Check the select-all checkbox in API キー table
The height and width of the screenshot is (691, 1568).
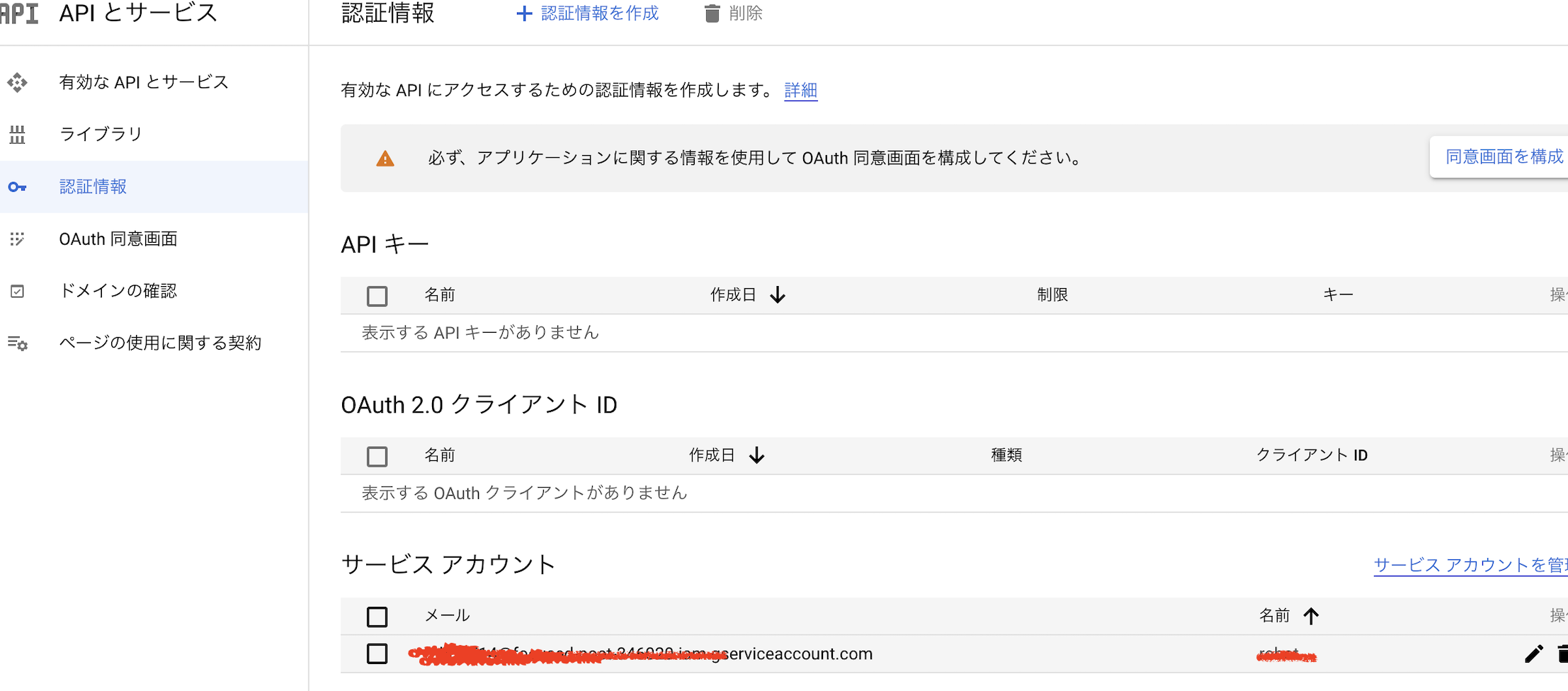377,295
